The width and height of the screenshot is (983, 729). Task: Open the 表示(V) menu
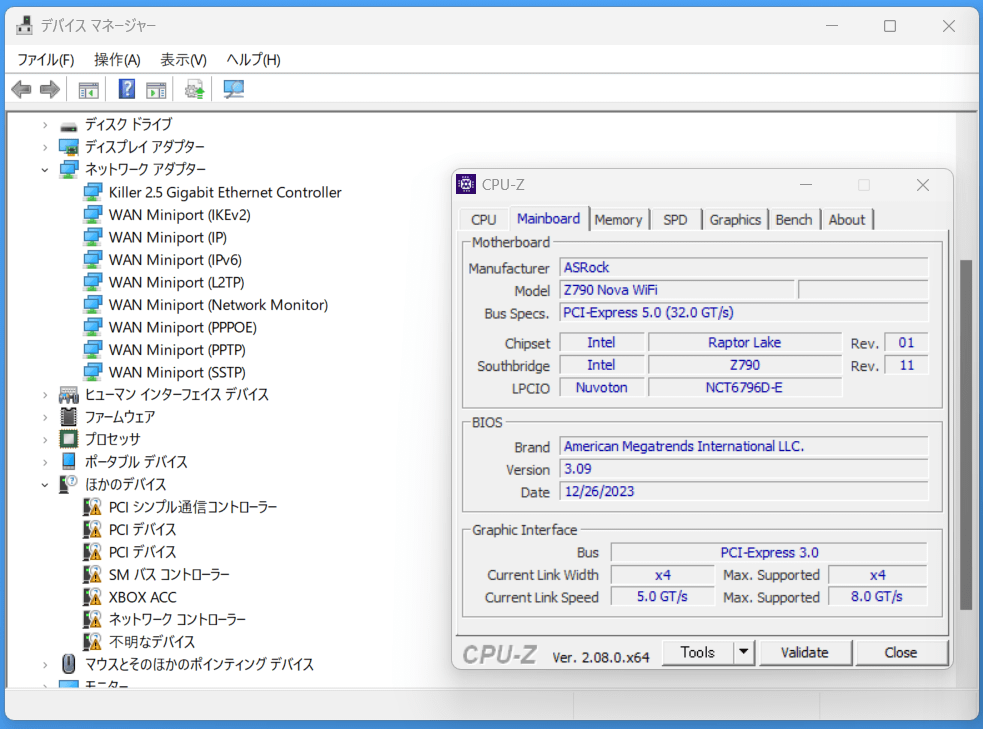click(x=183, y=60)
